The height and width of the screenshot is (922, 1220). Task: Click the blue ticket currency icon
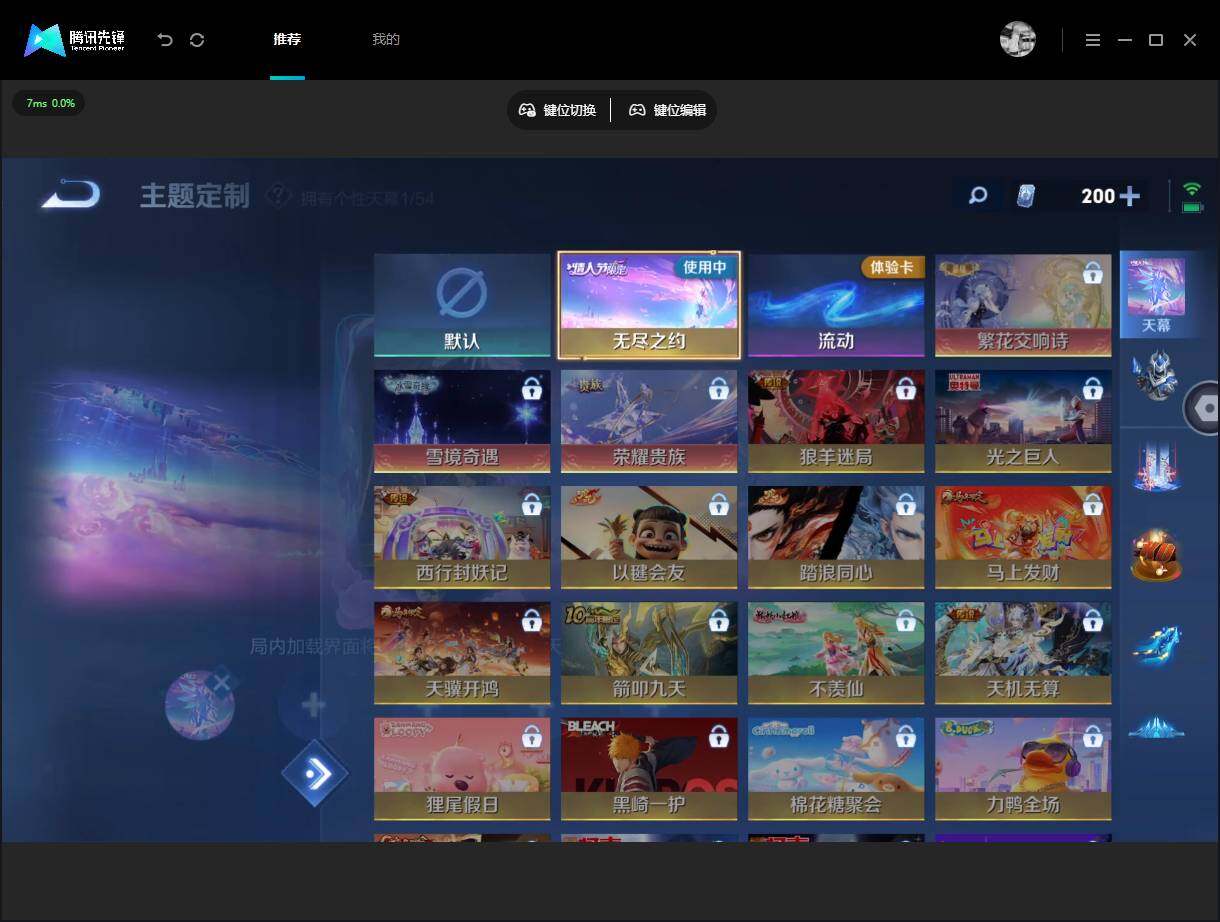1026,196
